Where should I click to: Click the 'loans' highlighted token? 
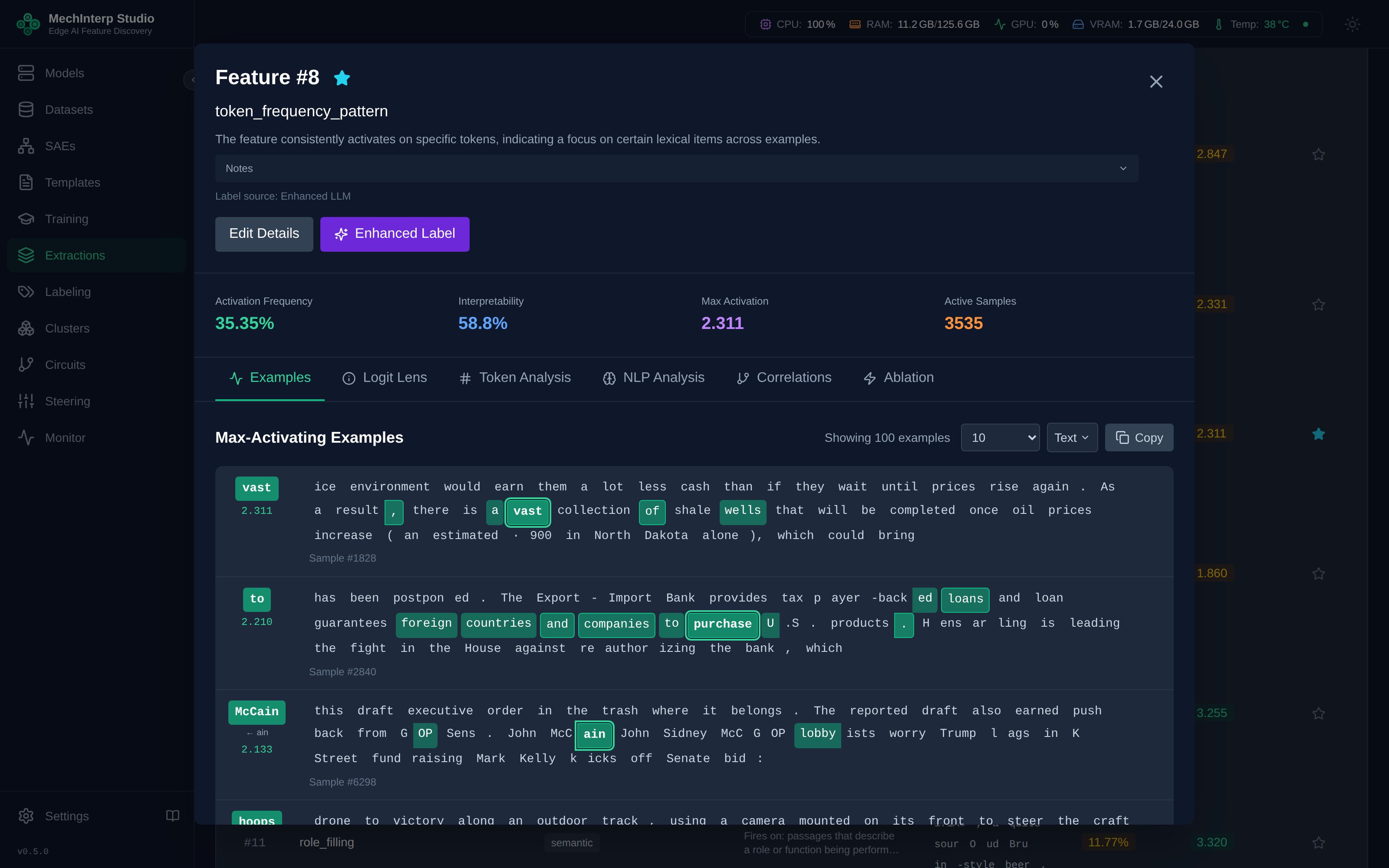coord(965,599)
